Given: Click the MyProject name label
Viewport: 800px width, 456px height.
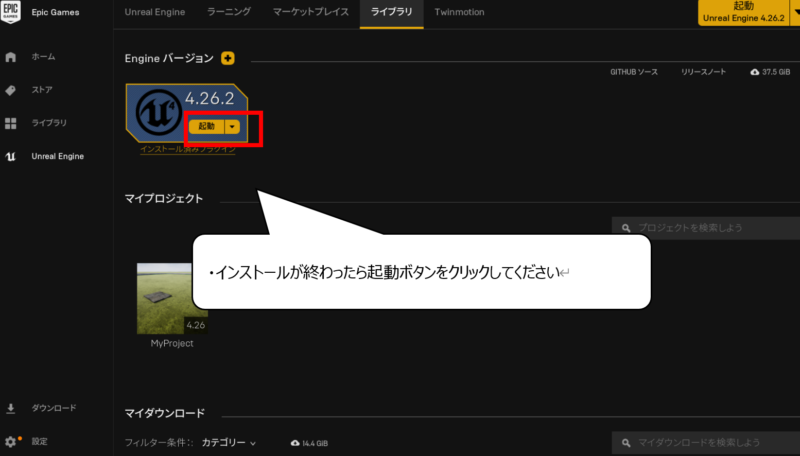Looking at the screenshot, I should pos(172,343).
